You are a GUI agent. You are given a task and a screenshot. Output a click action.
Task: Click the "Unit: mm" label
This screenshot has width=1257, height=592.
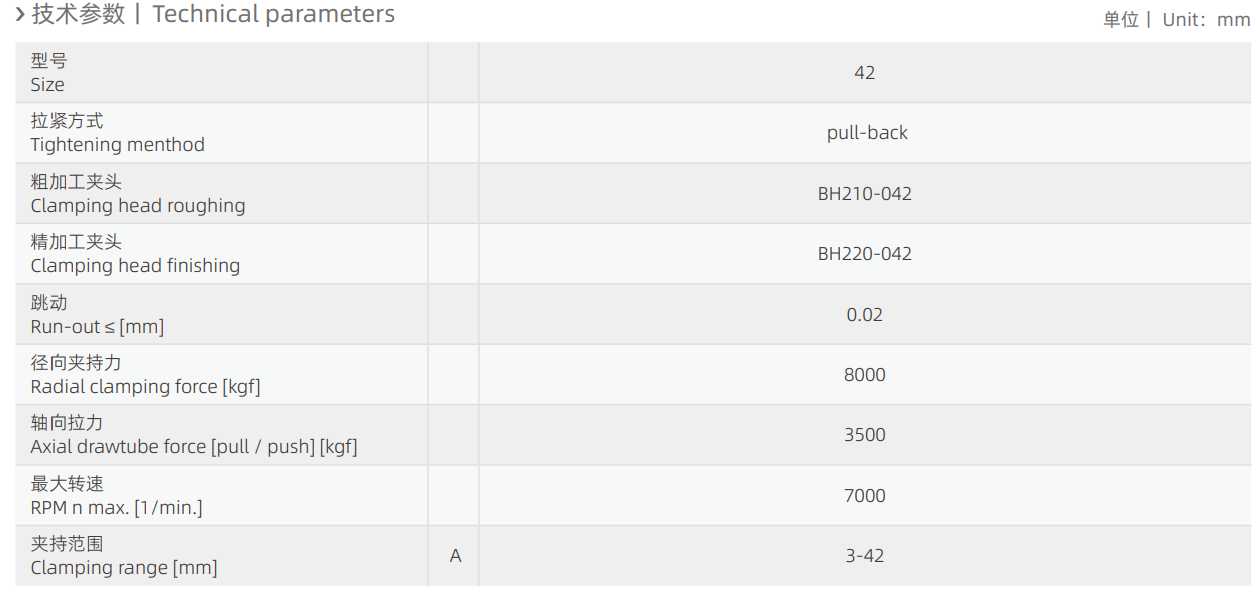[x=1205, y=20]
